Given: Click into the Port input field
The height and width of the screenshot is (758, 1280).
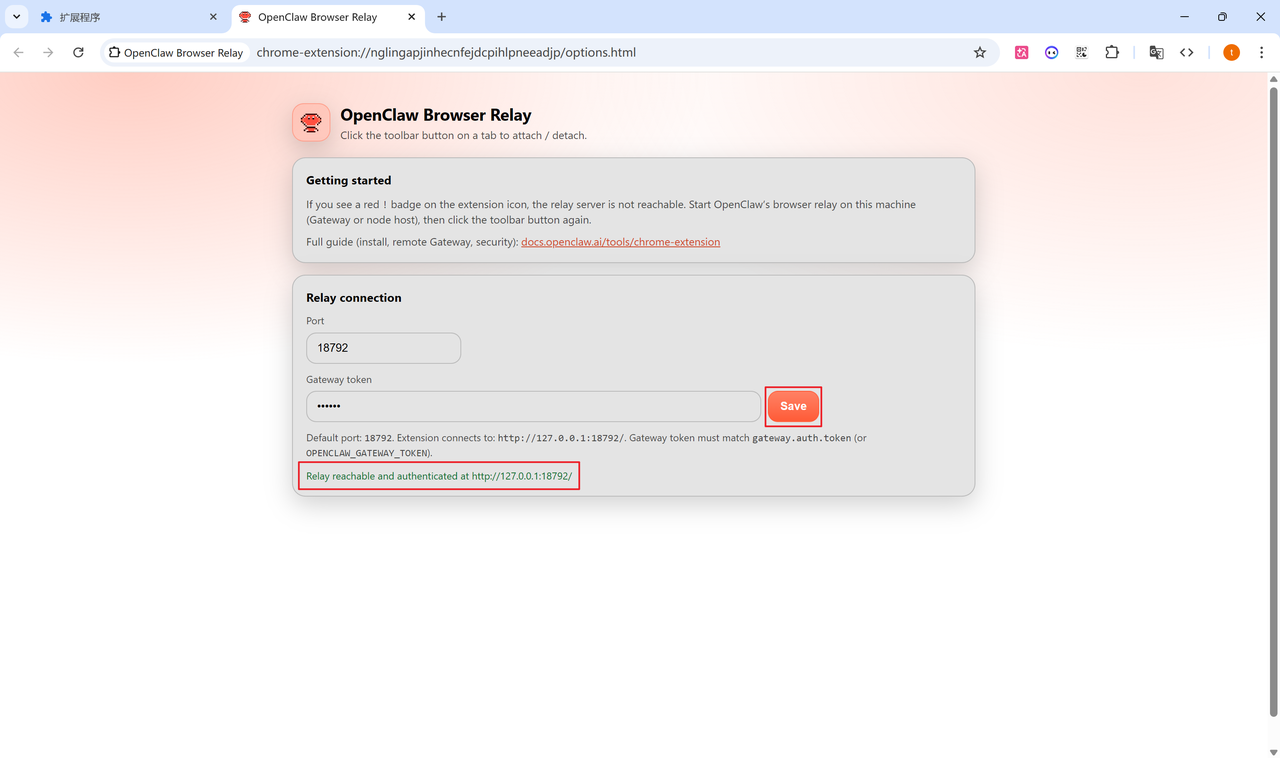Looking at the screenshot, I should click(383, 348).
